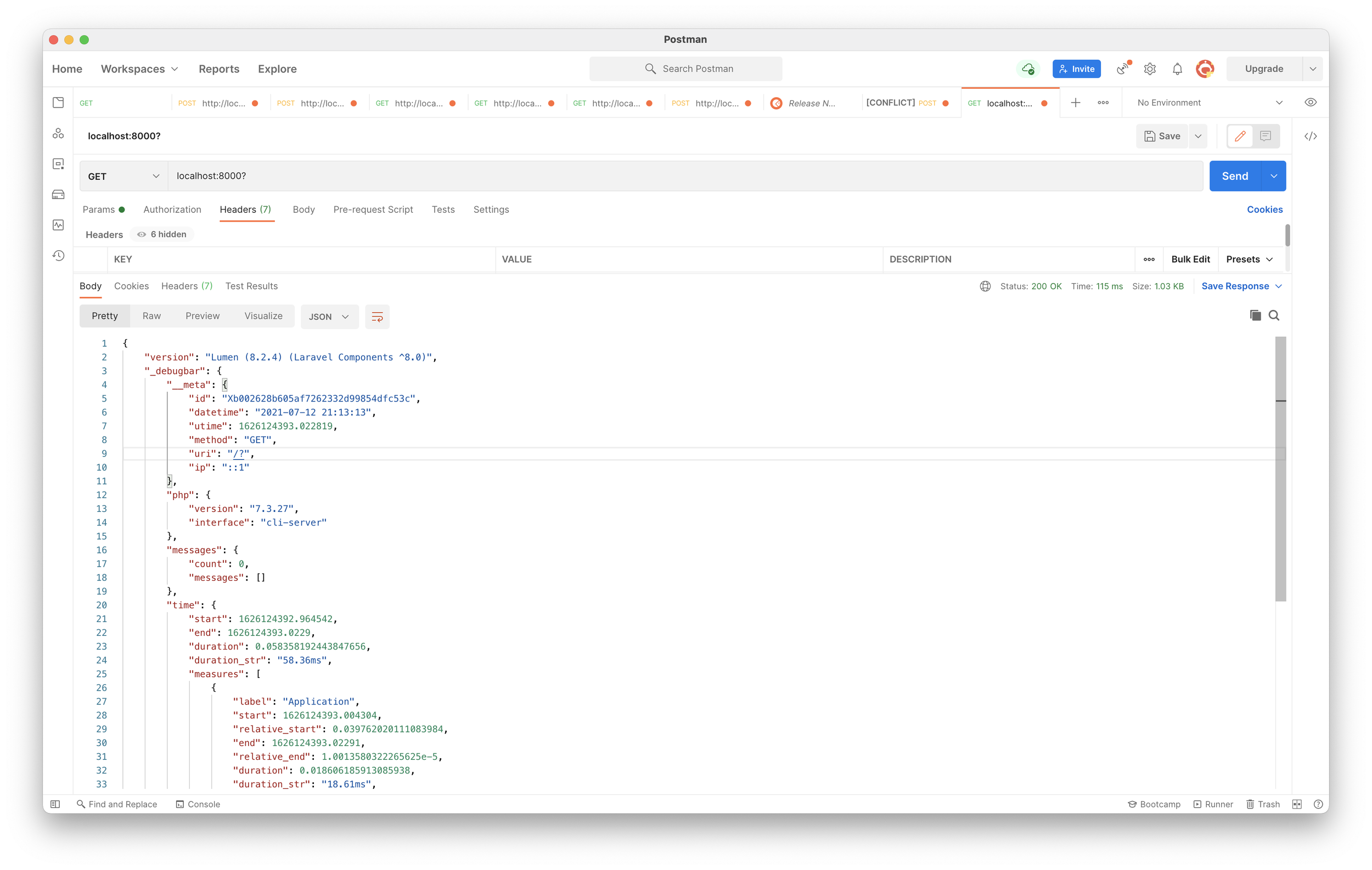Switch response view to Preview
The image size is (1372, 870).
pyautogui.click(x=203, y=316)
